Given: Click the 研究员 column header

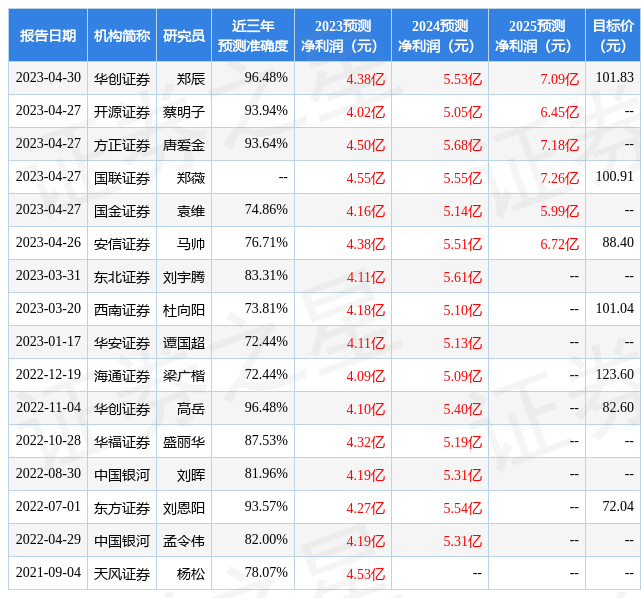Looking at the screenshot, I should click(x=184, y=36).
